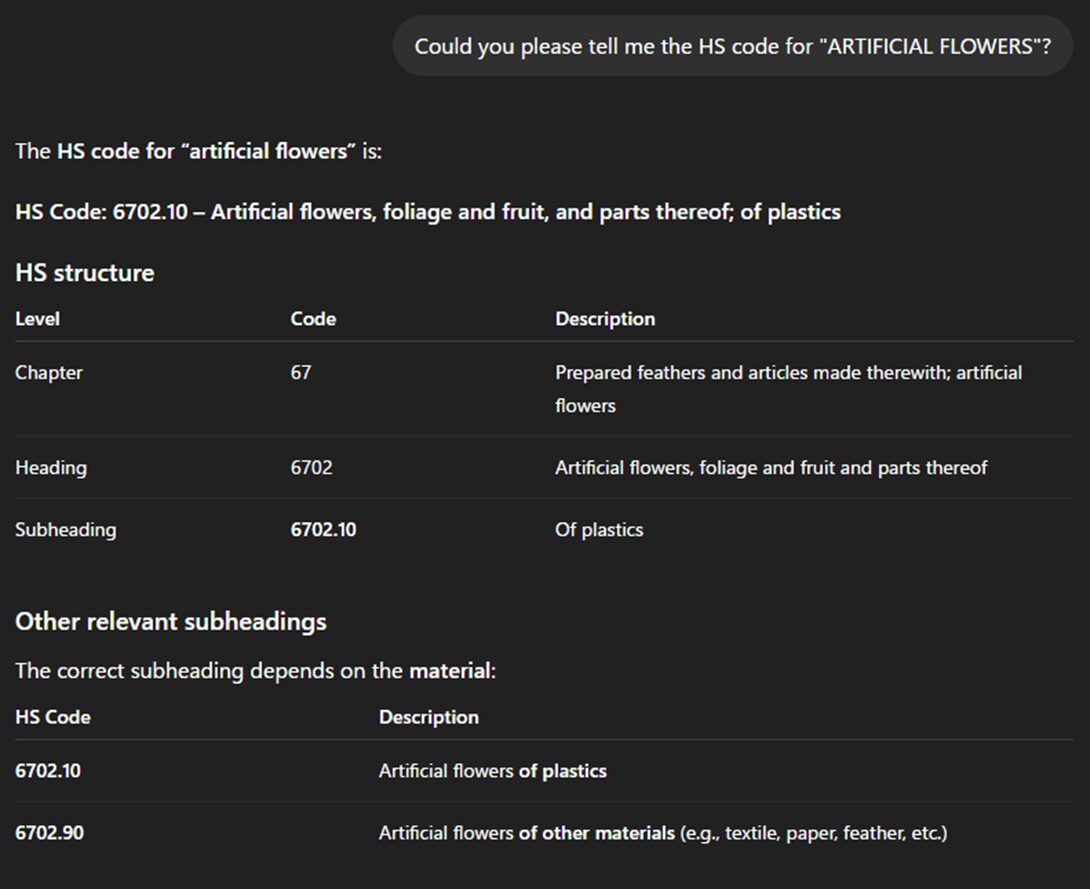Viewport: 1090px width, 889px height.
Task: Click the "HS structure" section heading
Action: point(85,272)
